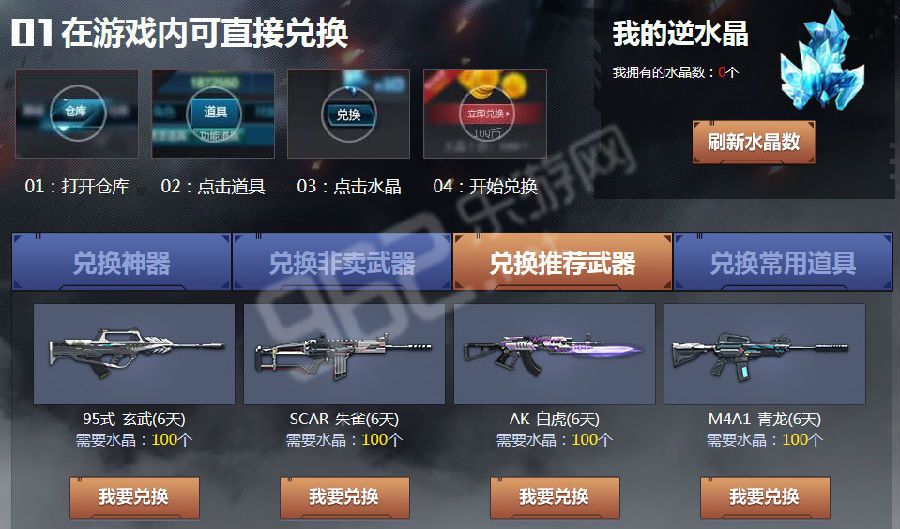Select the 兑换推荐武器 tab
The width and height of the screenshot is (900, 529).
[x=562, y=262]
